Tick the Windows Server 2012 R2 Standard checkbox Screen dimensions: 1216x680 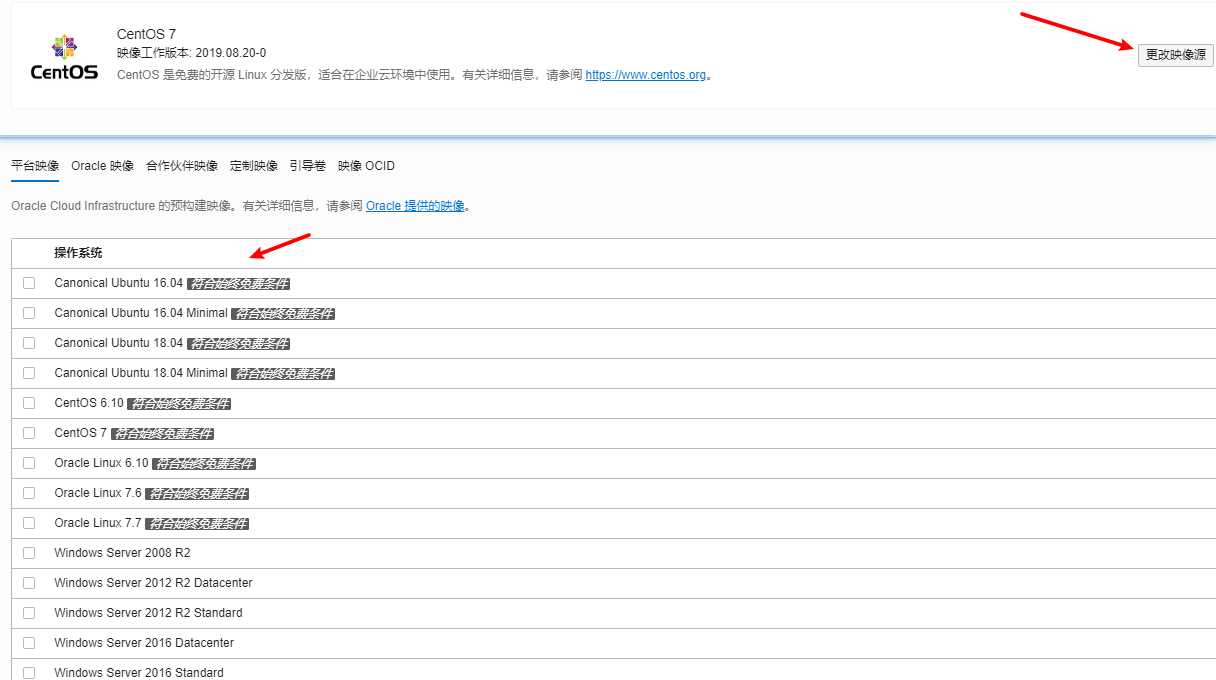(29, 613)
